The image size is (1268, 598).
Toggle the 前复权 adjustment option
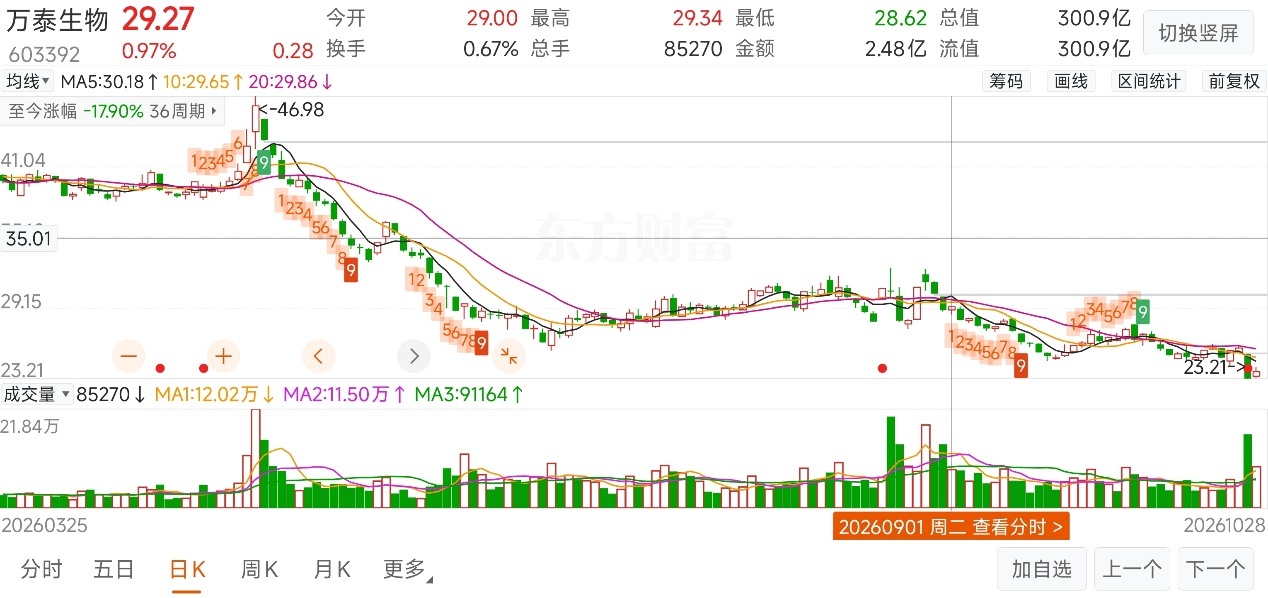click(x=1234, y=81)
